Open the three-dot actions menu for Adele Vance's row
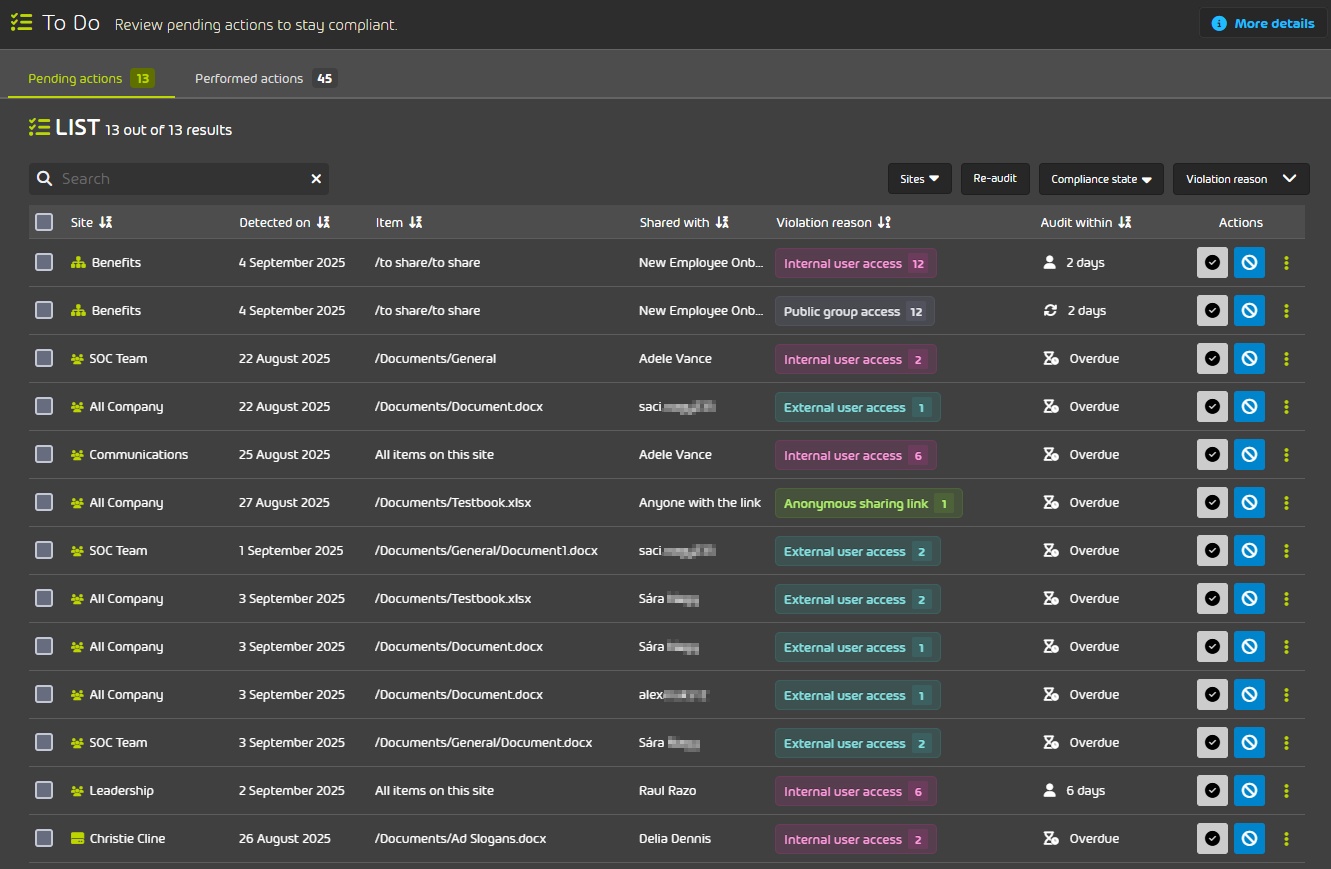Image resolution: width=1331 pixels, height=869 pixels. [1286, 358]
